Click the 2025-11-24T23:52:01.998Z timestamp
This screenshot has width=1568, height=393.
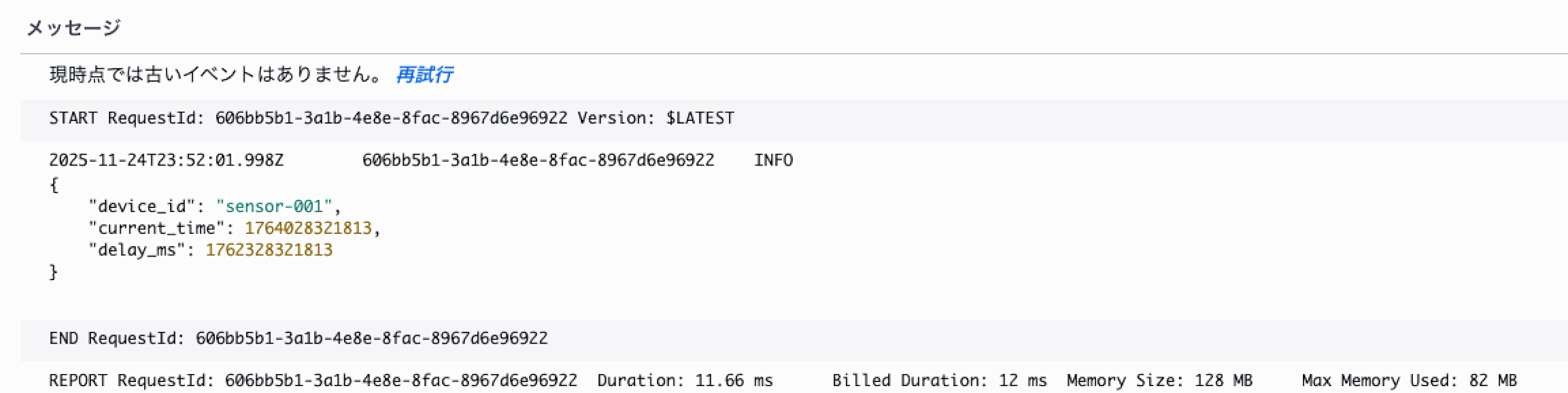pos(166,161)
